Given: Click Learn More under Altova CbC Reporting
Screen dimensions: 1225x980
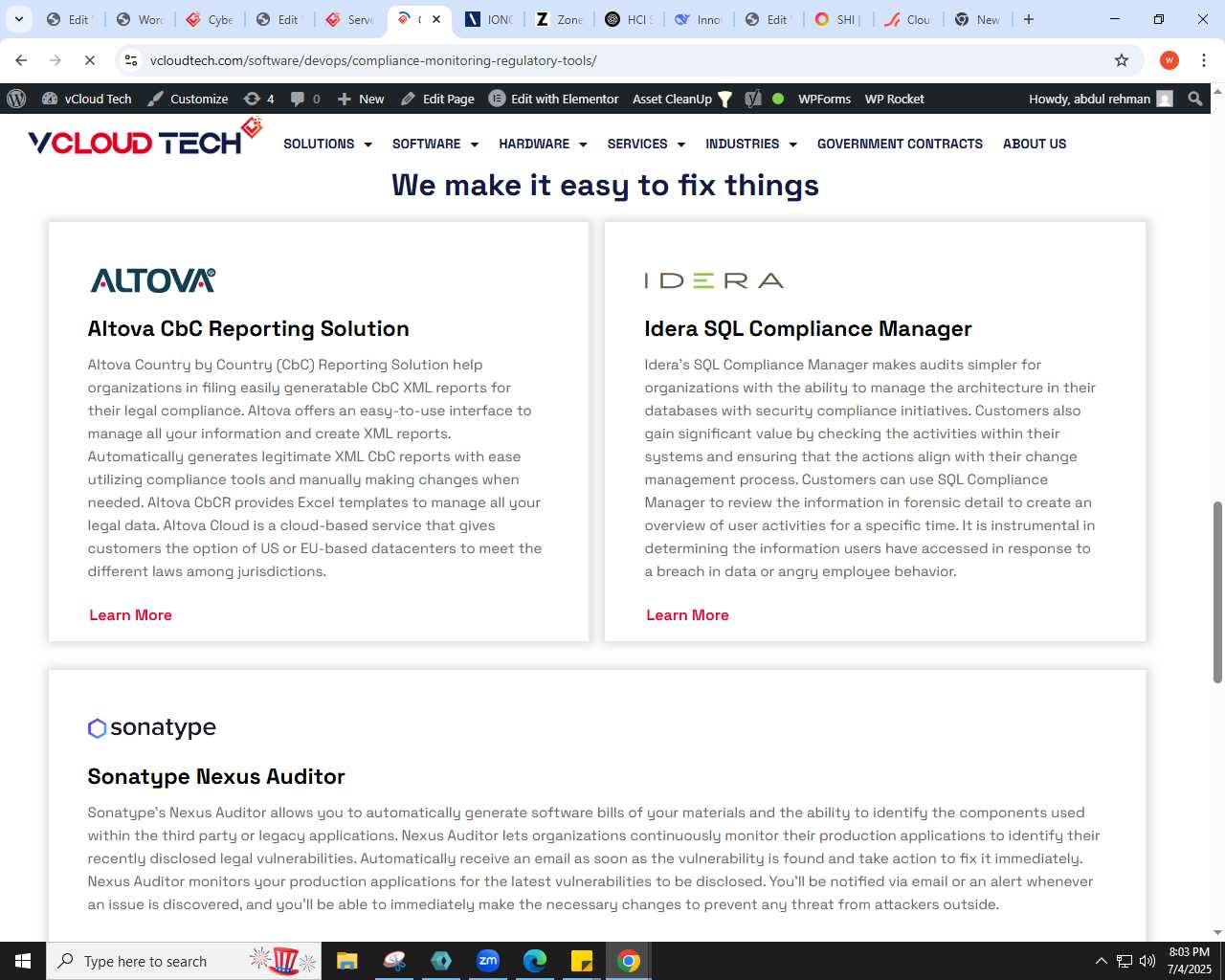Looking at the screenshot, I should (x=130, y=615).
